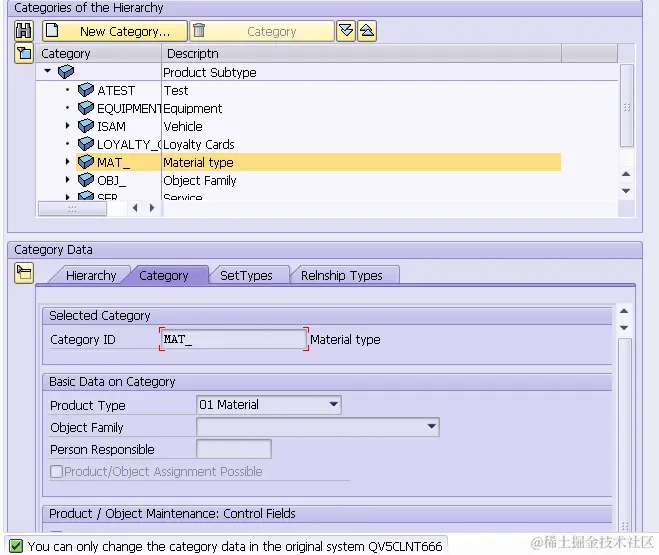Select the ISAM category text
Screen dimensions: 659x555
coord(111,126)
